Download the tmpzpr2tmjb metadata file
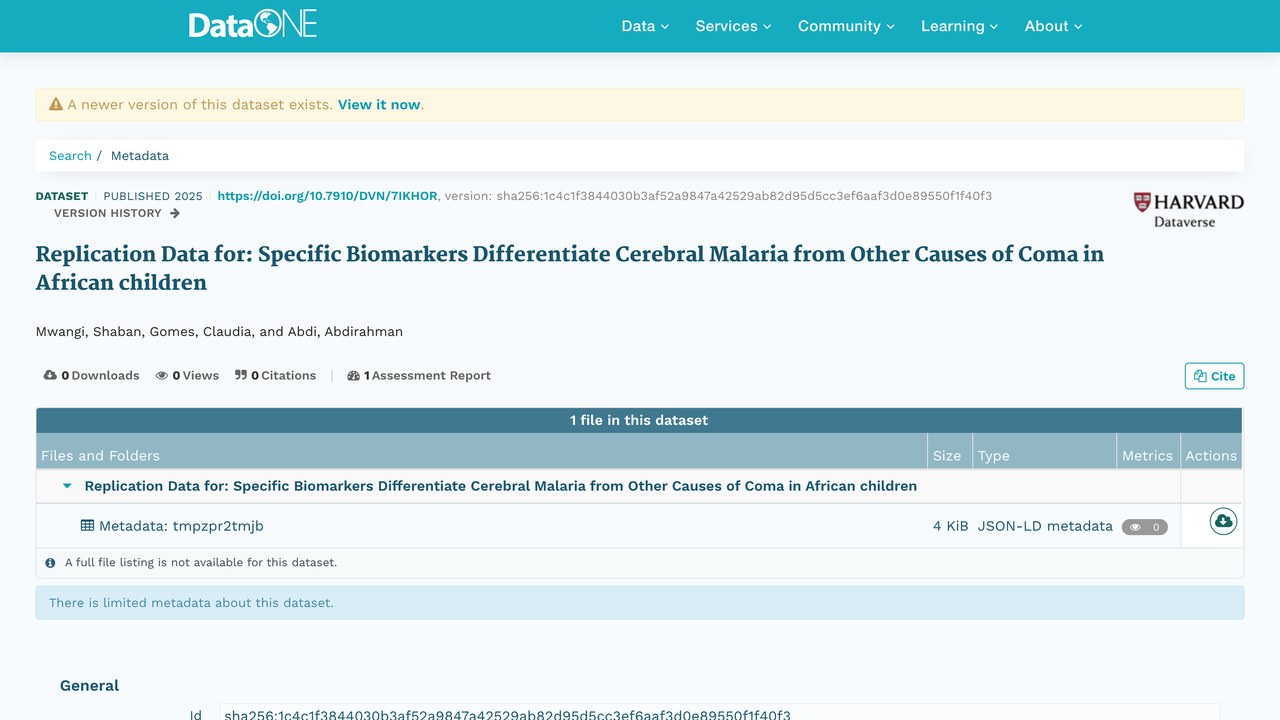The width and height of the screenshot is (1280, 720). click(x=1223, y=521)
